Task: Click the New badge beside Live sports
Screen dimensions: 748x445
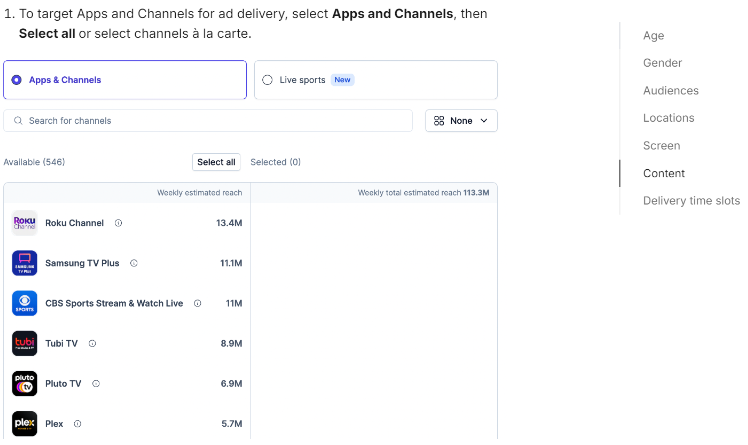Action: pyautogui.click(x=342, y=80)
